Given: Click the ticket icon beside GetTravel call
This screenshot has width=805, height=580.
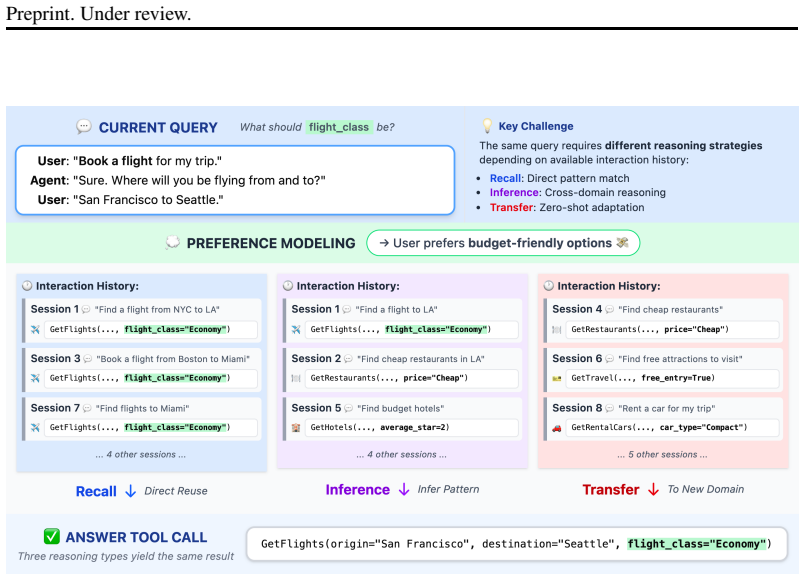Looking at the screenshot, I should [557, 379].
